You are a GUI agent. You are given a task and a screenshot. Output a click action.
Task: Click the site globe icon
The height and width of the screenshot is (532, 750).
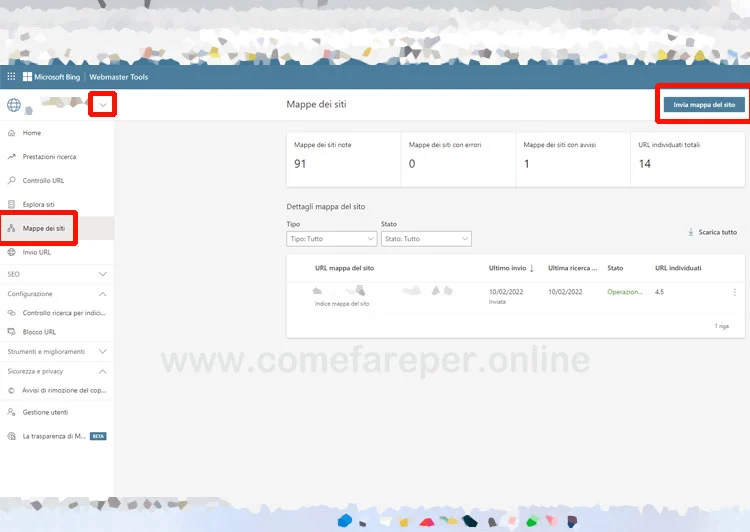[14, 105]
